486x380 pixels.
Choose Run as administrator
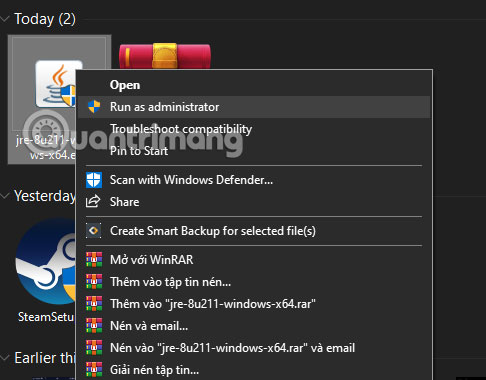(254, 107)
